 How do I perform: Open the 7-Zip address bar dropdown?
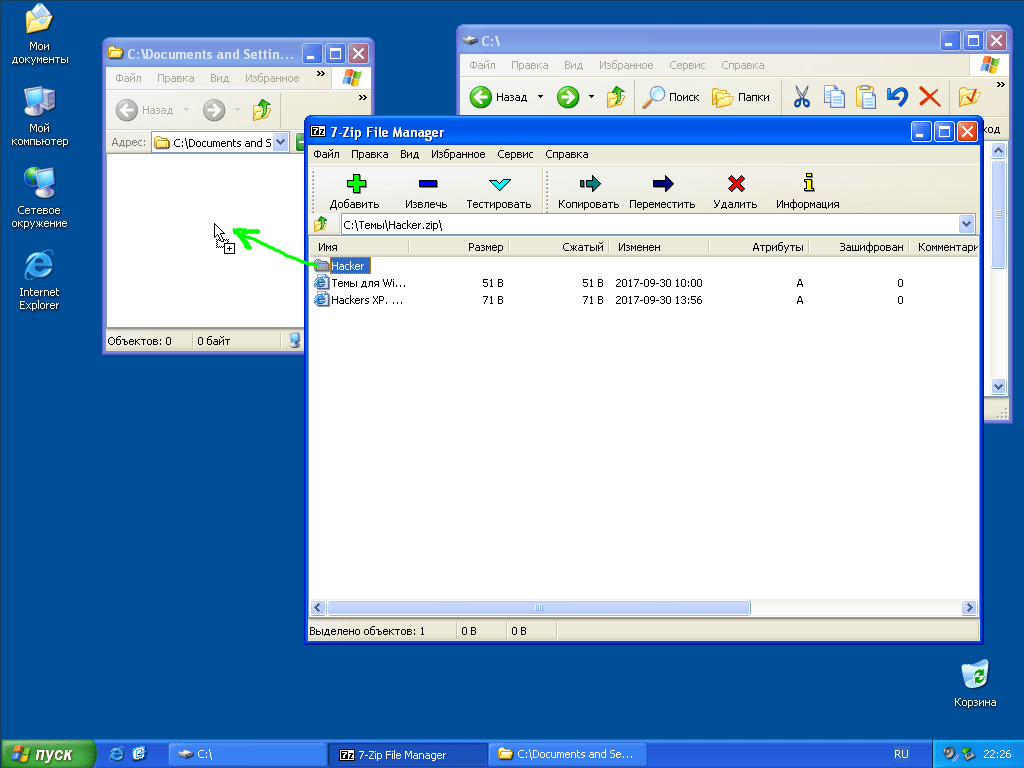[x=965, y=224]
